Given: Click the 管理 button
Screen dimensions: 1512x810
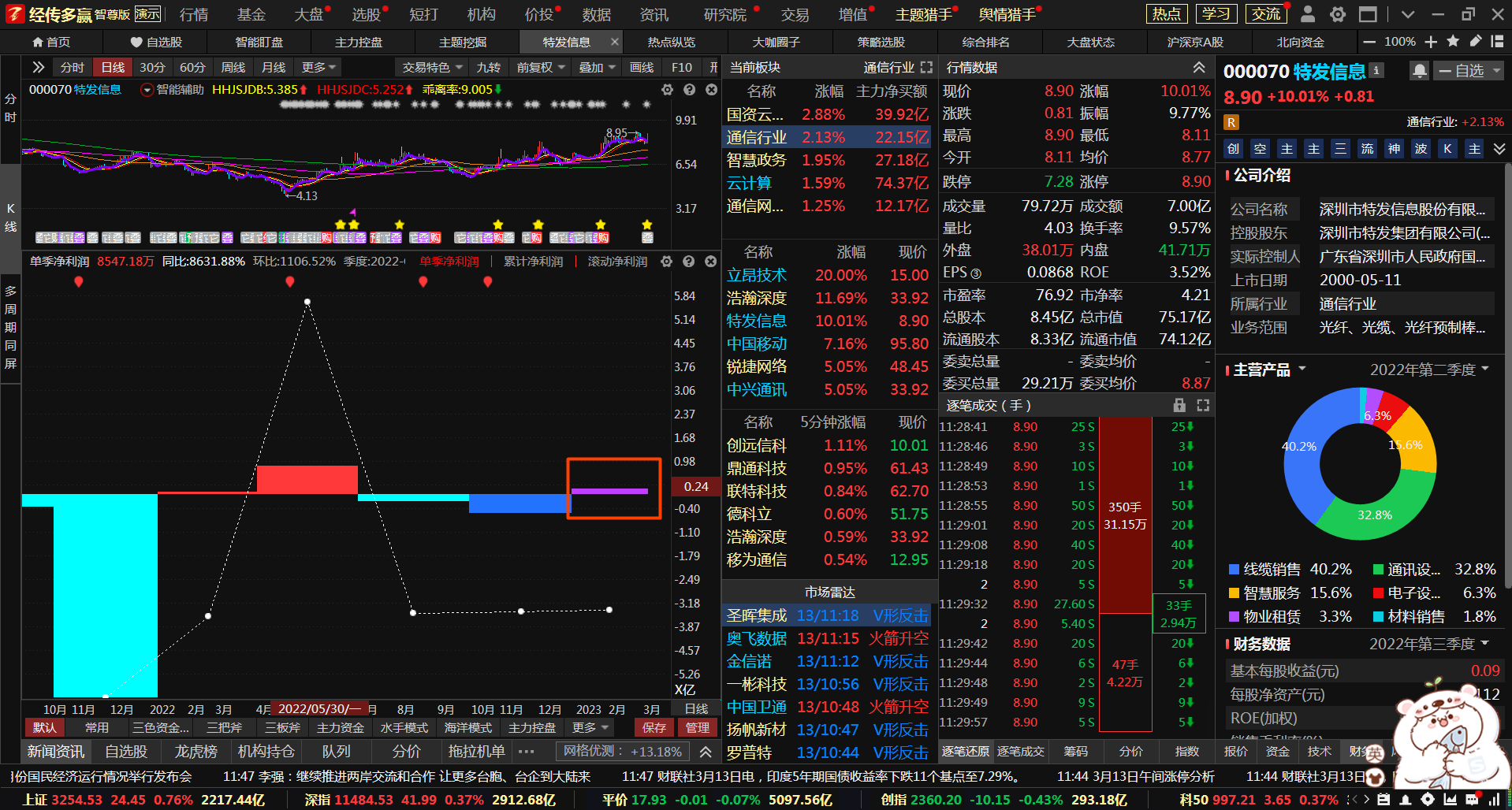Looking at the screenshot, I should [697, 727].
